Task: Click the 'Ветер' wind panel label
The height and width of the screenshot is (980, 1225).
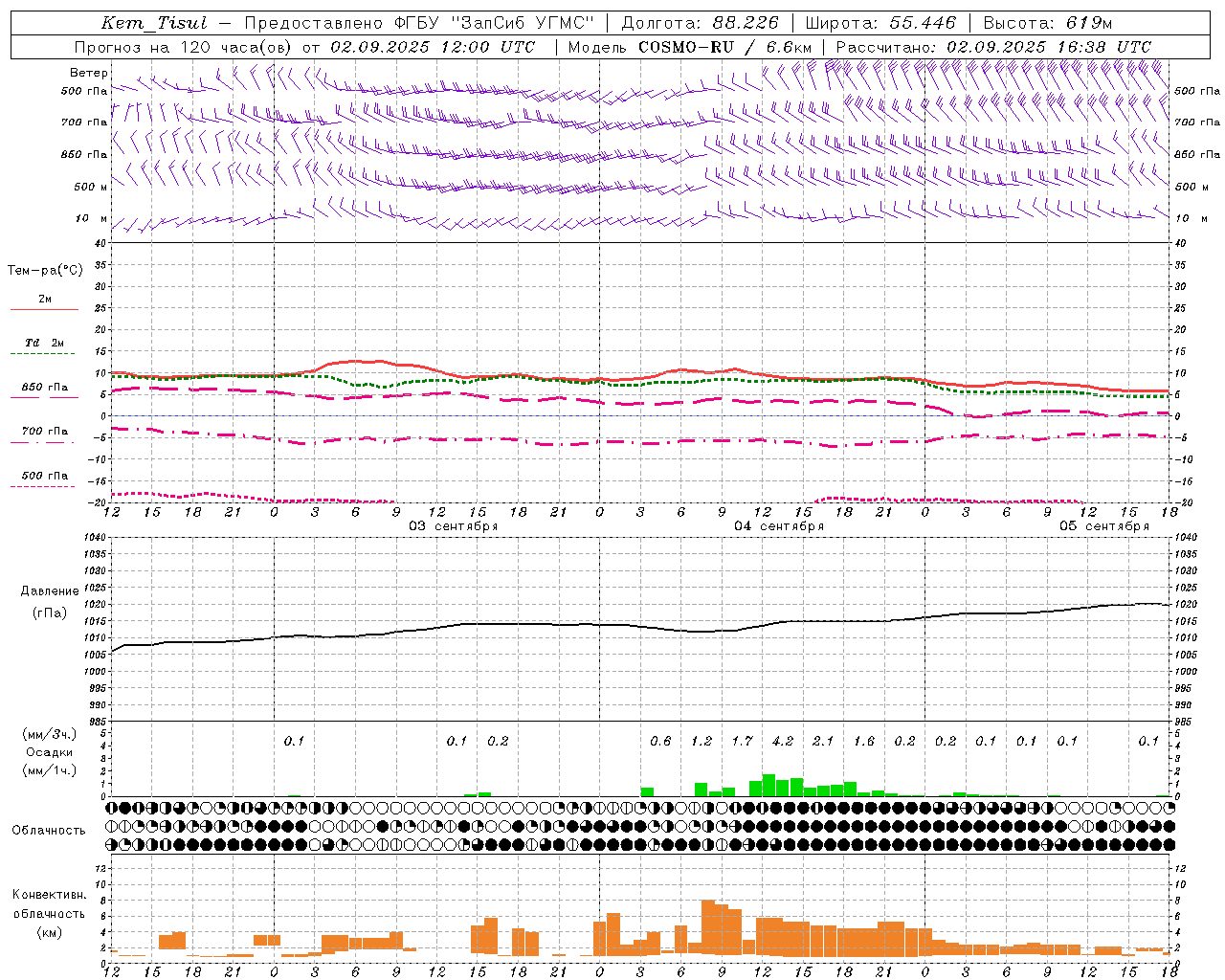Action: (x=89, y=73)
